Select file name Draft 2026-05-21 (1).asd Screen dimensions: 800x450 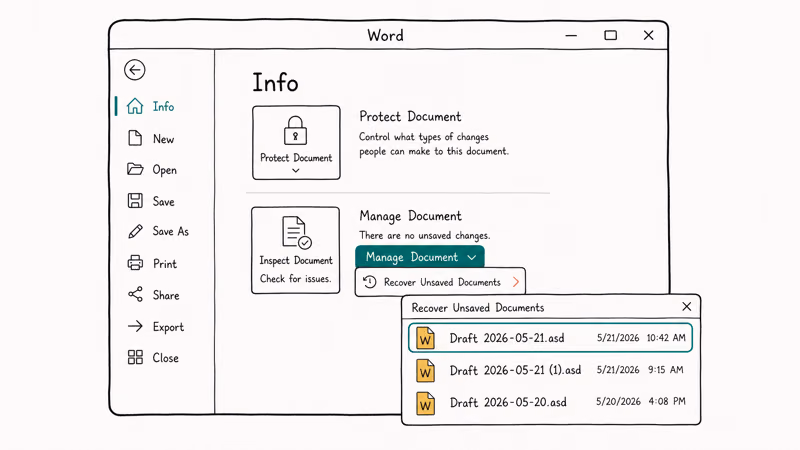pyautogui.click(x=515, y=370)
